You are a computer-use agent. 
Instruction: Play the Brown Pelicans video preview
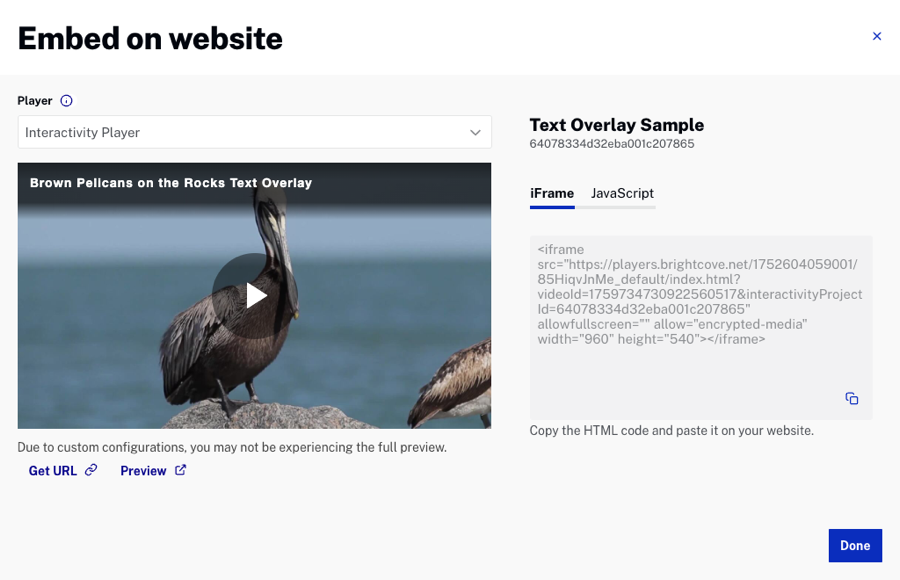click(255, 295)
